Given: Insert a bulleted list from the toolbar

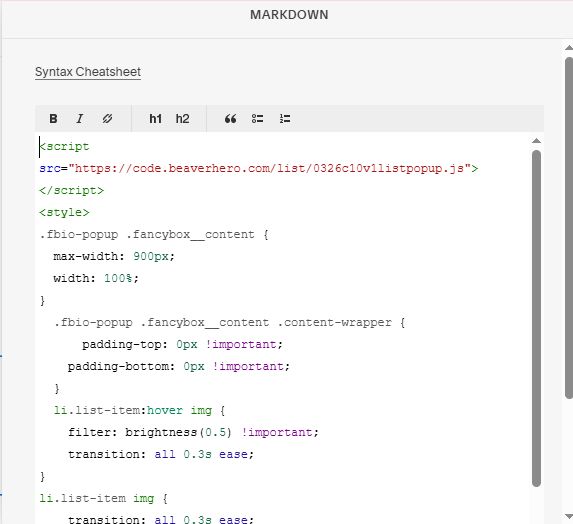Looking at the screenshot, I should pyautogui.click(x=257, y=118).
